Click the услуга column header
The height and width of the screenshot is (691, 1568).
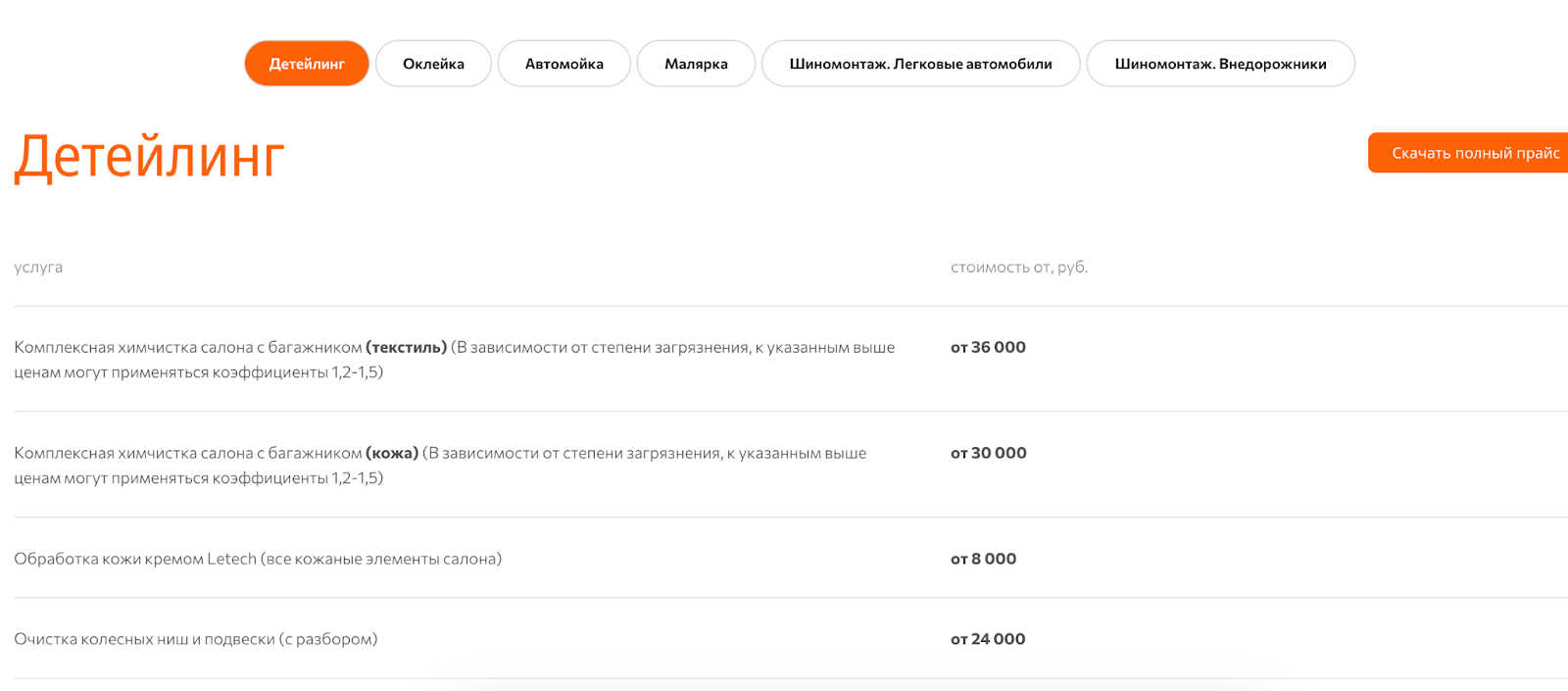click(x=38, y=267)
